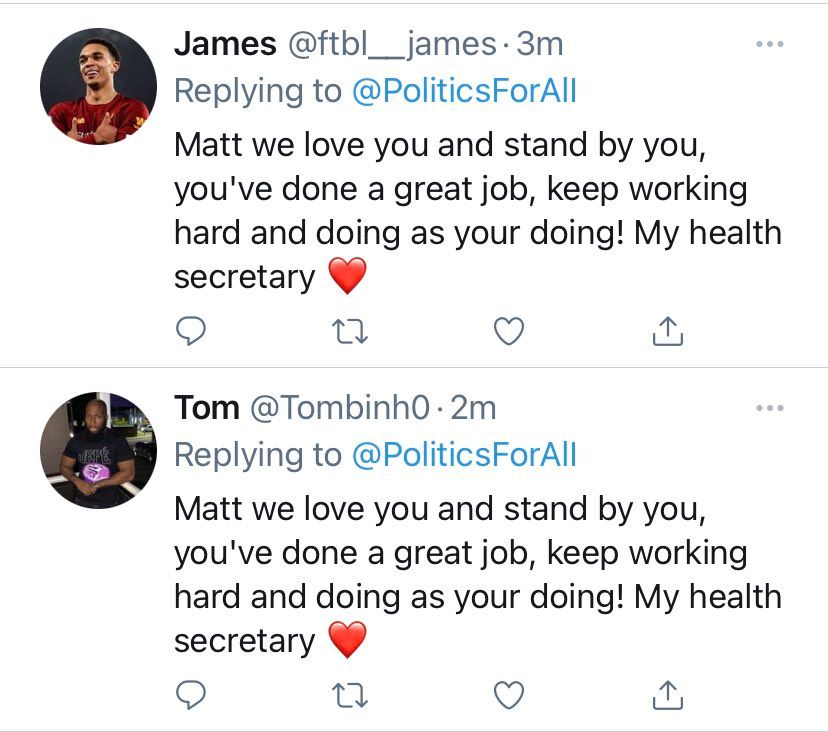Like James's tweet with the heart icon
Image resolution: width=828 pixels, height=732 pixels.
510,331
